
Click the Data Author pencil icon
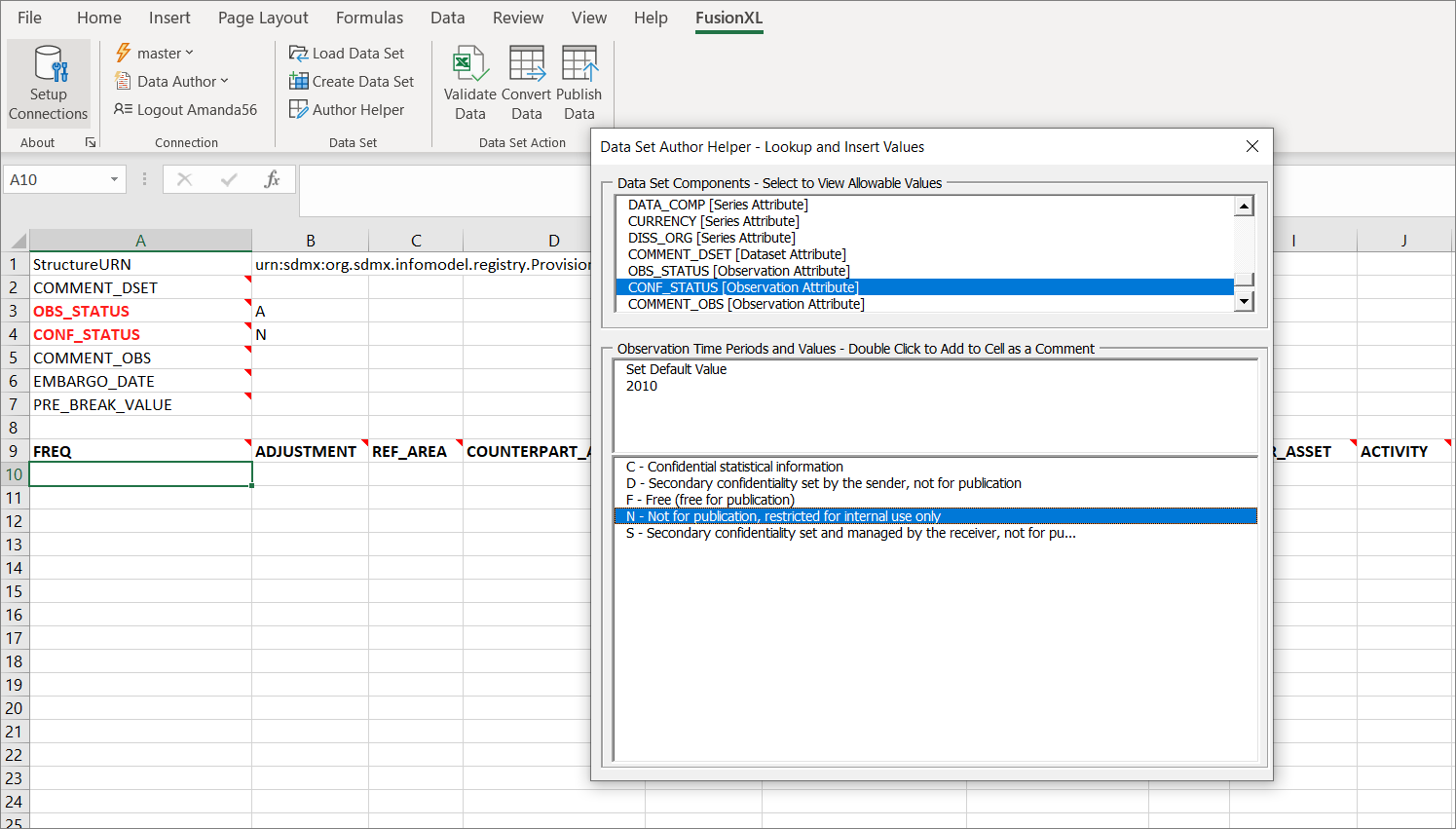(x=124, y=81)
